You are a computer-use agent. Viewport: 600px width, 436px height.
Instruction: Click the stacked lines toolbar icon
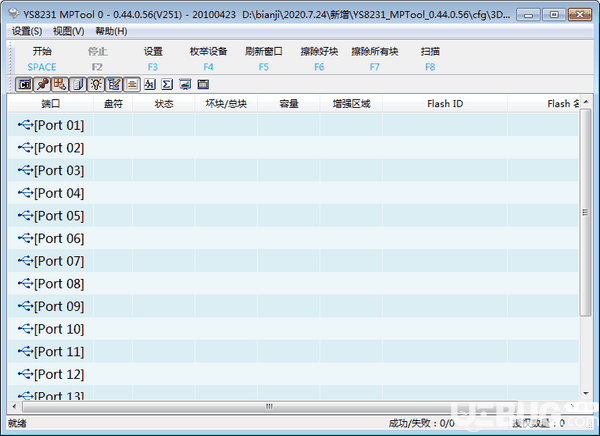[x=132, y=84]
